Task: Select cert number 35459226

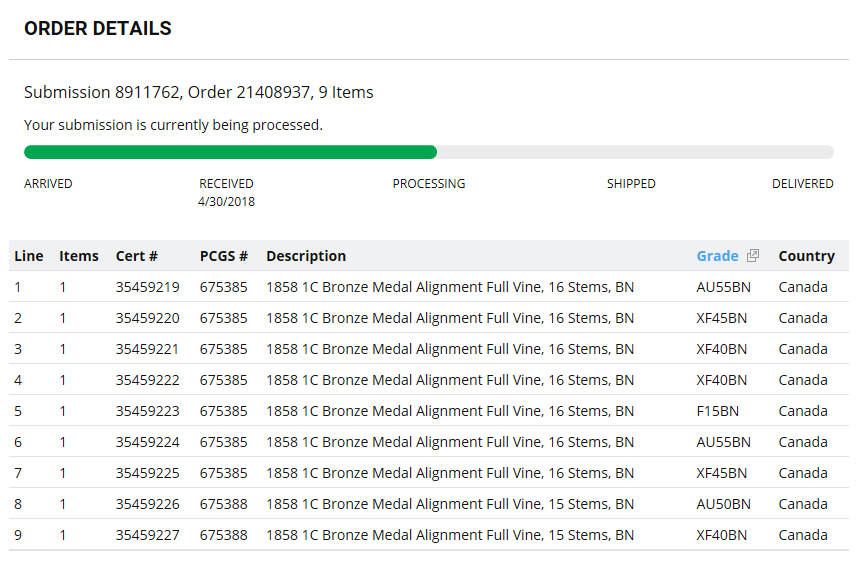Action: [x=147, y=504]
